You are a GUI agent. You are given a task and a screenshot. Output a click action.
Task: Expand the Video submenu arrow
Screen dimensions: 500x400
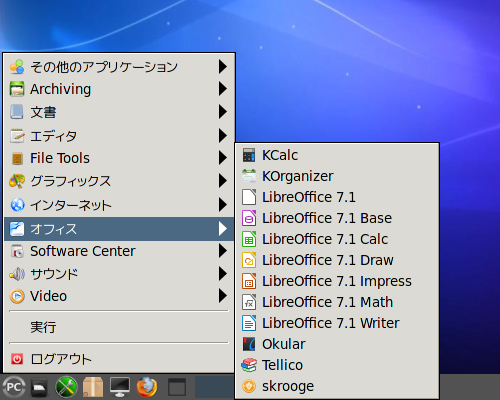tap(223, 296)
